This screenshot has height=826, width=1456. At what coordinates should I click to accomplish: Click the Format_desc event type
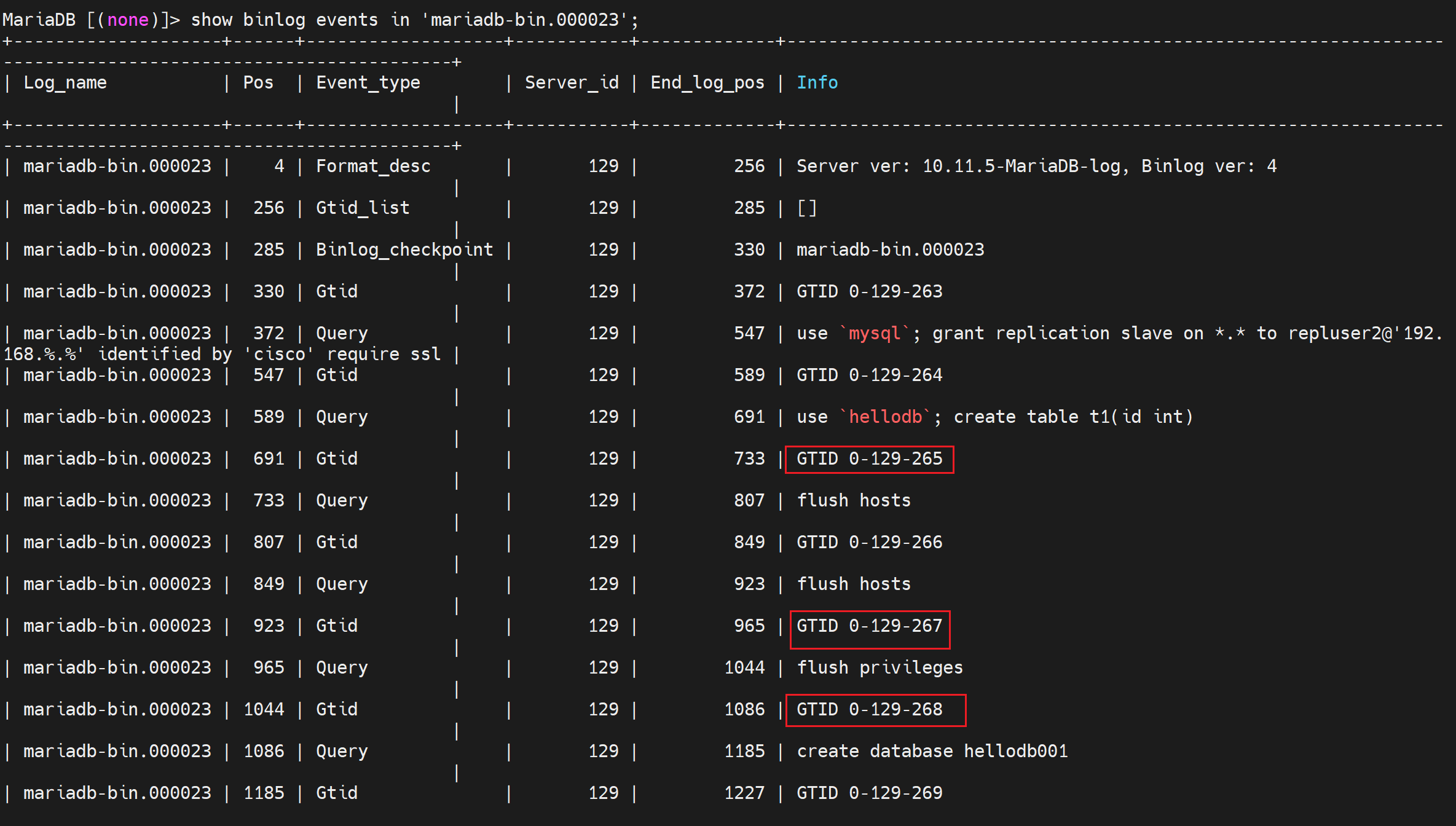[373, 167]
